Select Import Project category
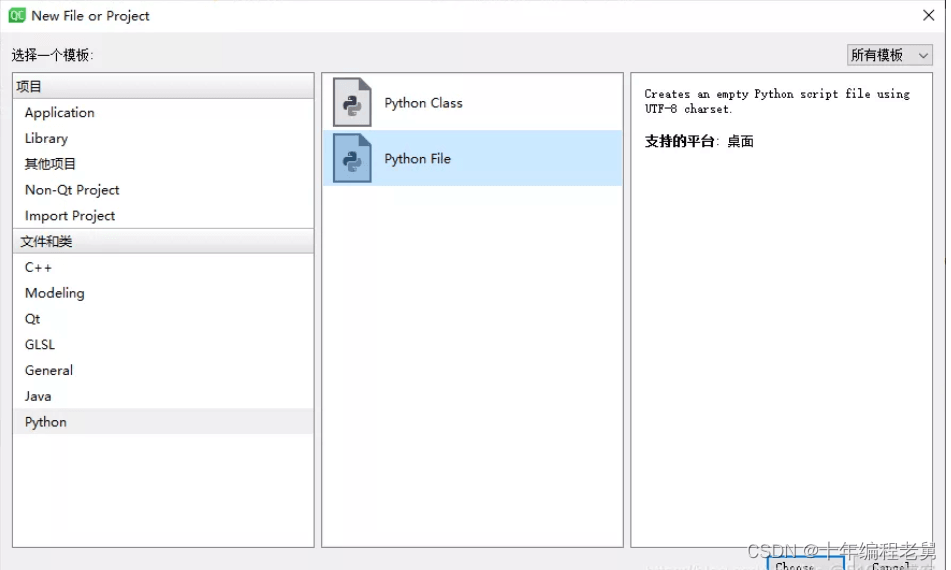Screen dimensions: 951x570 (x=163, y=216)
